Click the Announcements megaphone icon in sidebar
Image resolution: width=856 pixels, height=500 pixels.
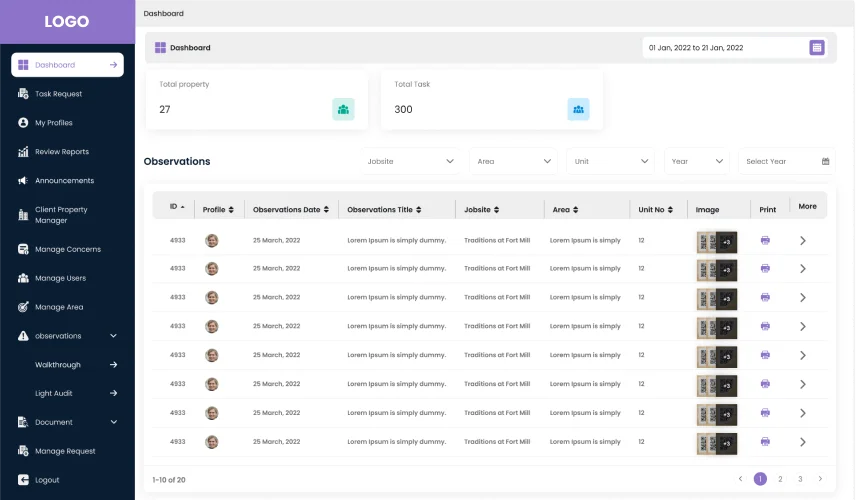(x=23, y=181)
